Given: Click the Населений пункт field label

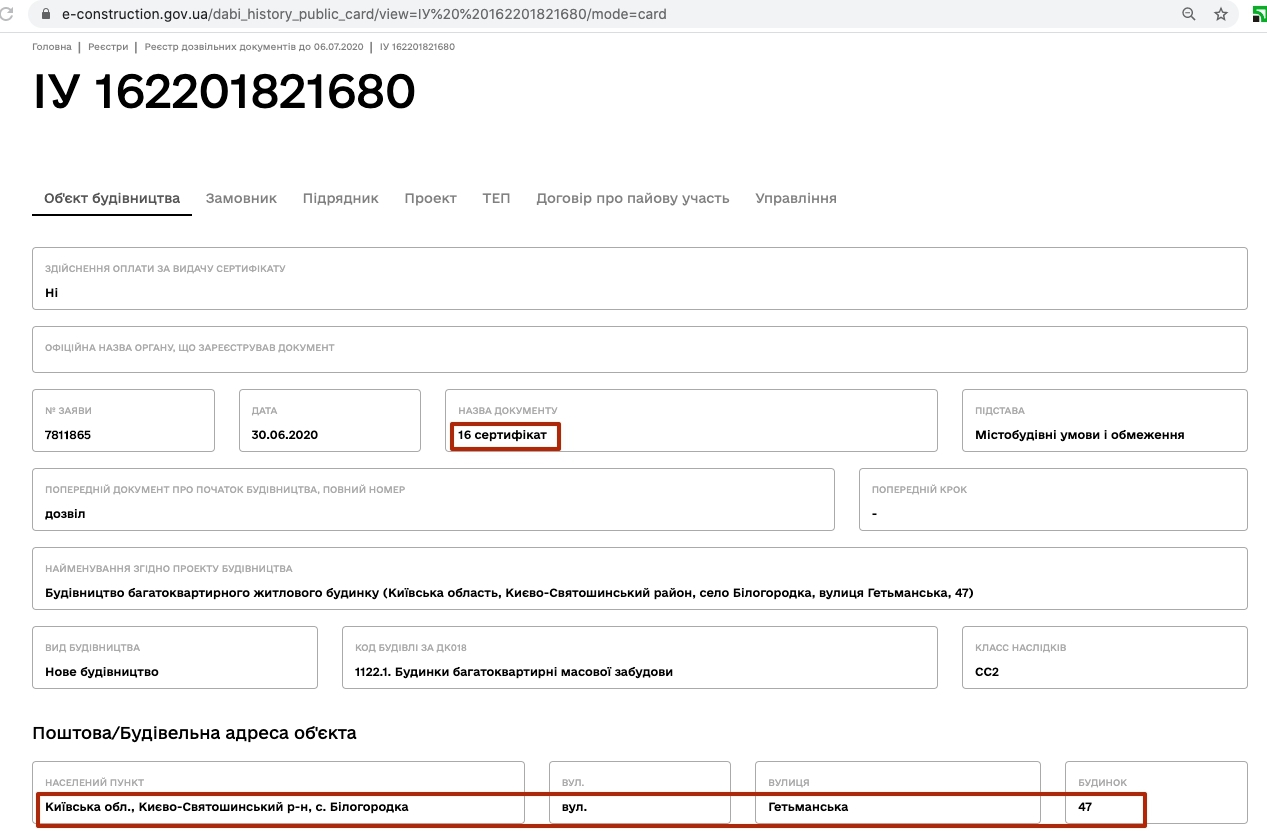Looking at the screenshot, I should pyautogui.click(x=95, y=783).
